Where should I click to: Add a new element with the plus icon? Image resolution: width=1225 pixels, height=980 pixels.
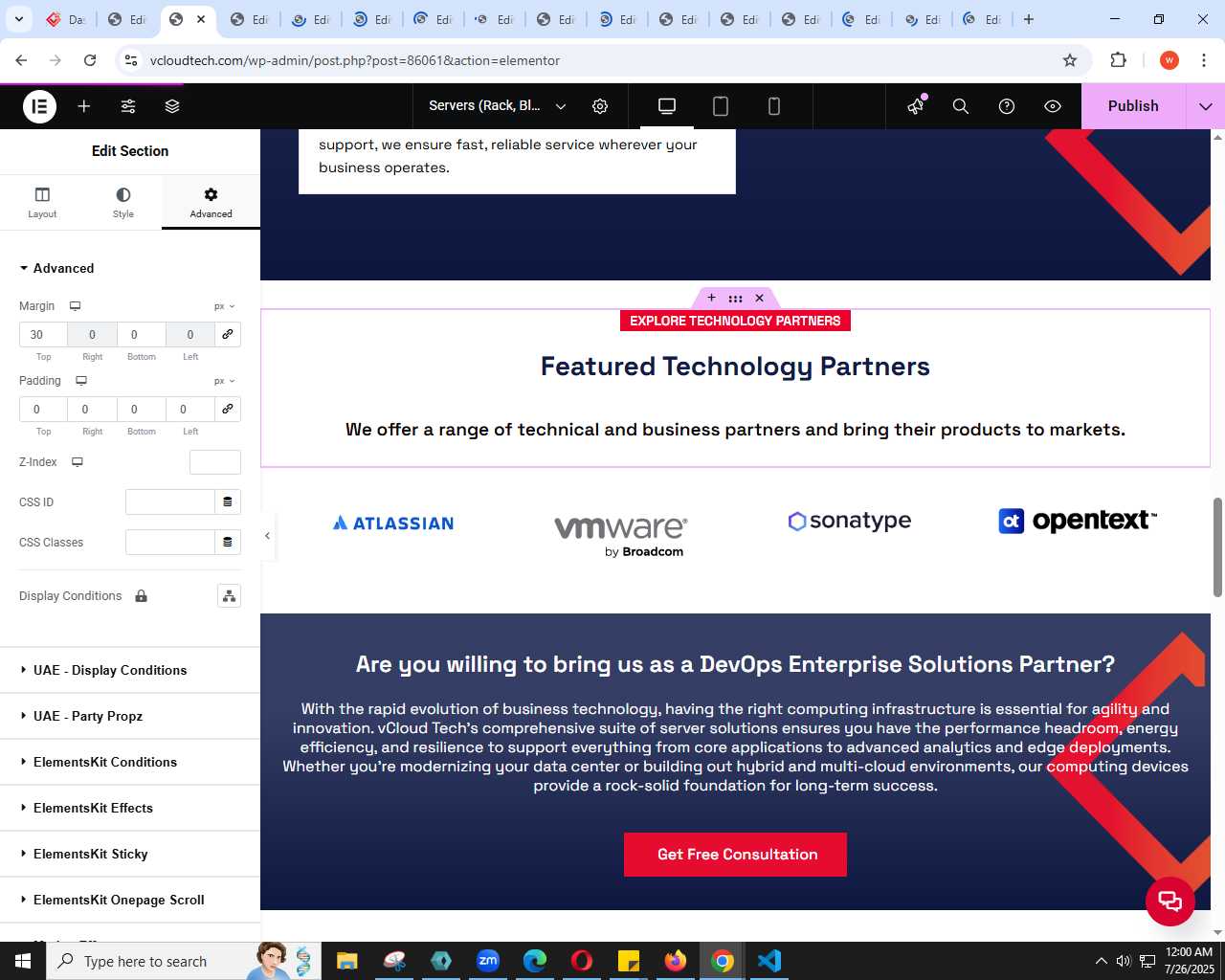click(x=84, y=106)
